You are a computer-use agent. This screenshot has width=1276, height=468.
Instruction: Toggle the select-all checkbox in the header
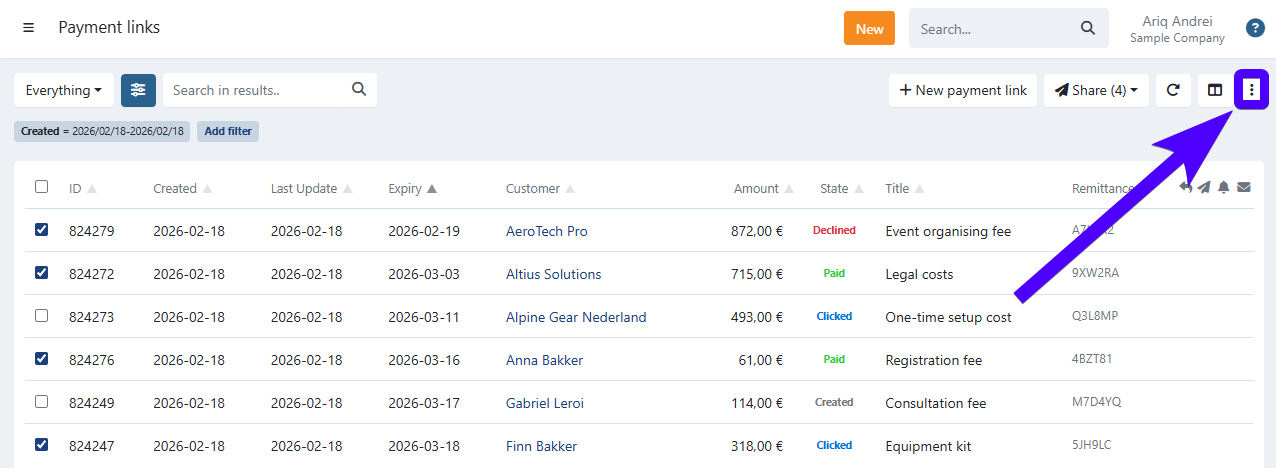pos(41,187)
